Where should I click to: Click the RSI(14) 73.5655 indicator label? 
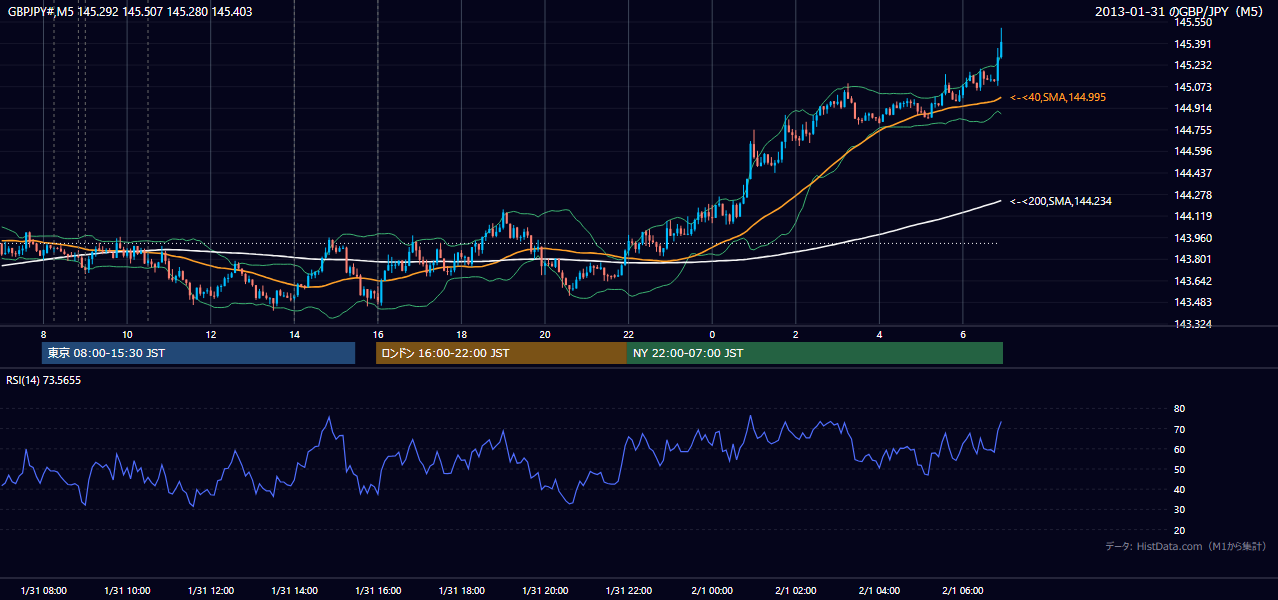click(44, 380)
